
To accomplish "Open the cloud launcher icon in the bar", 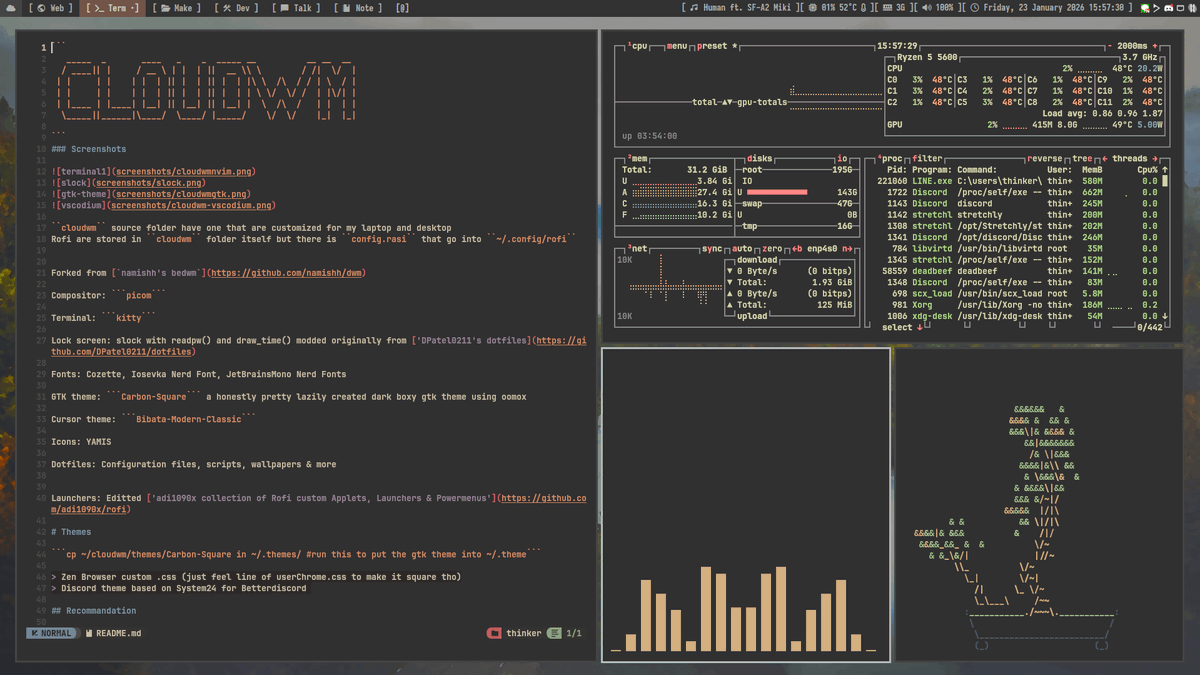I will pyautogui.click(x=13, y=8).
